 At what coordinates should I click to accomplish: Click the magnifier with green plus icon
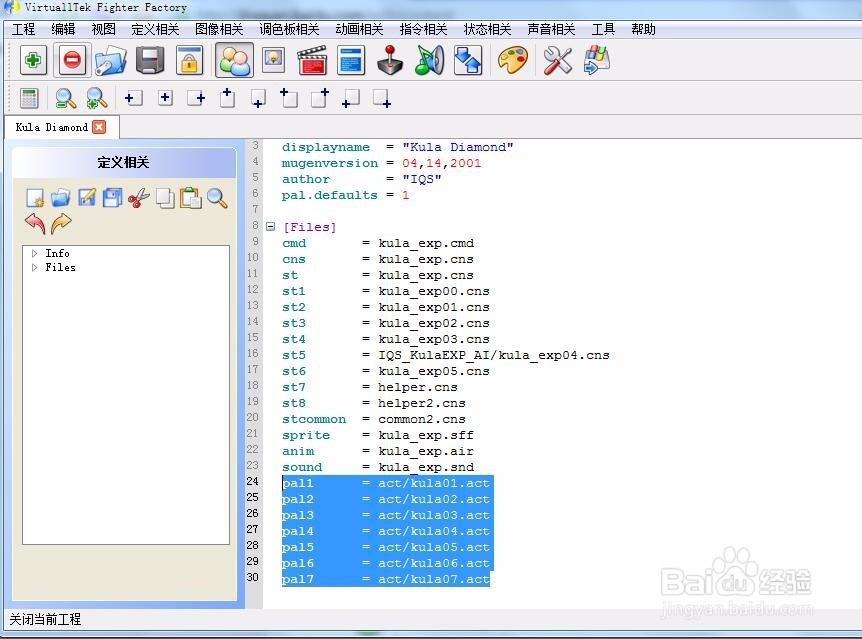point(97,98)
